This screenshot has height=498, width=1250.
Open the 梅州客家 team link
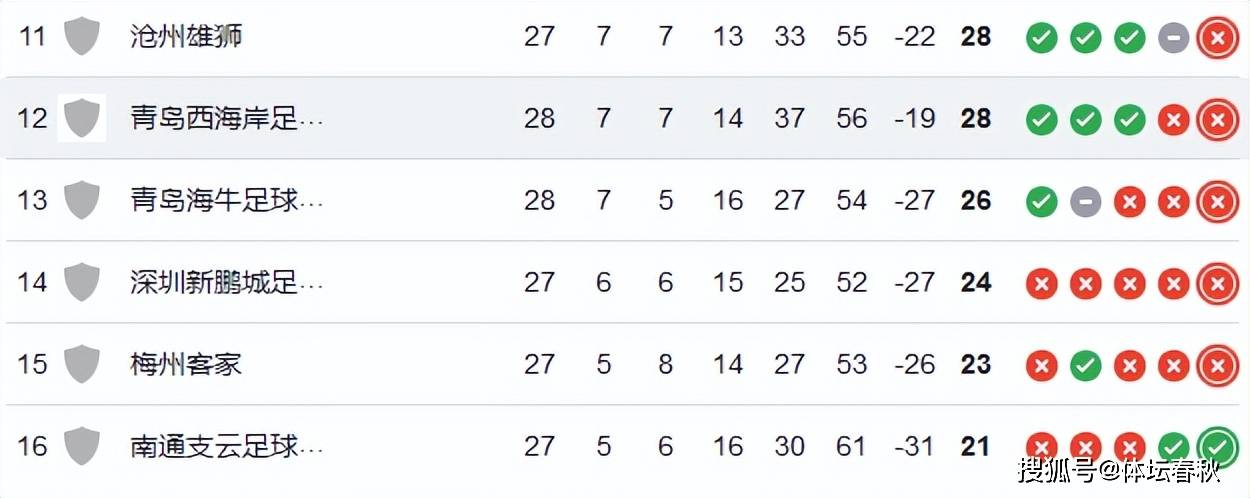pyautogui.click(x=187, y=364)
